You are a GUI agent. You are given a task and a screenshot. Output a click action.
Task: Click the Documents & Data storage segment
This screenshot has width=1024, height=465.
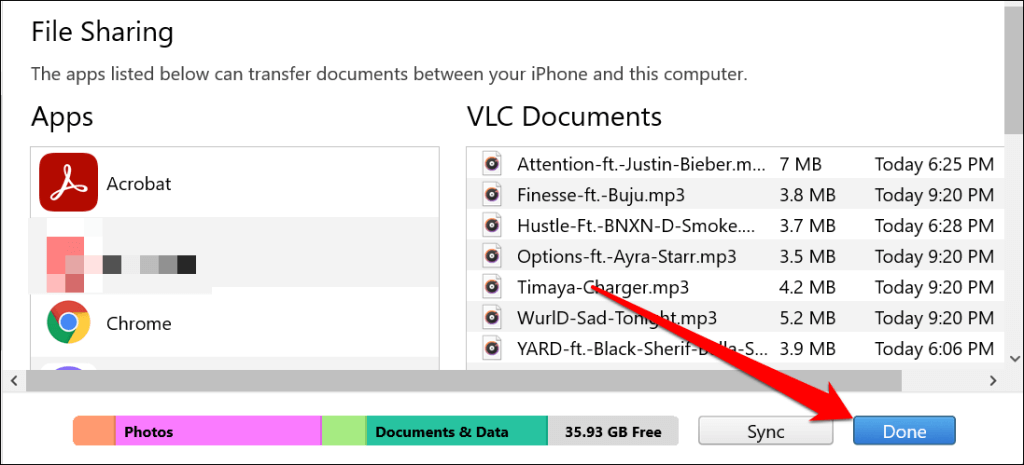click(456, 432)
